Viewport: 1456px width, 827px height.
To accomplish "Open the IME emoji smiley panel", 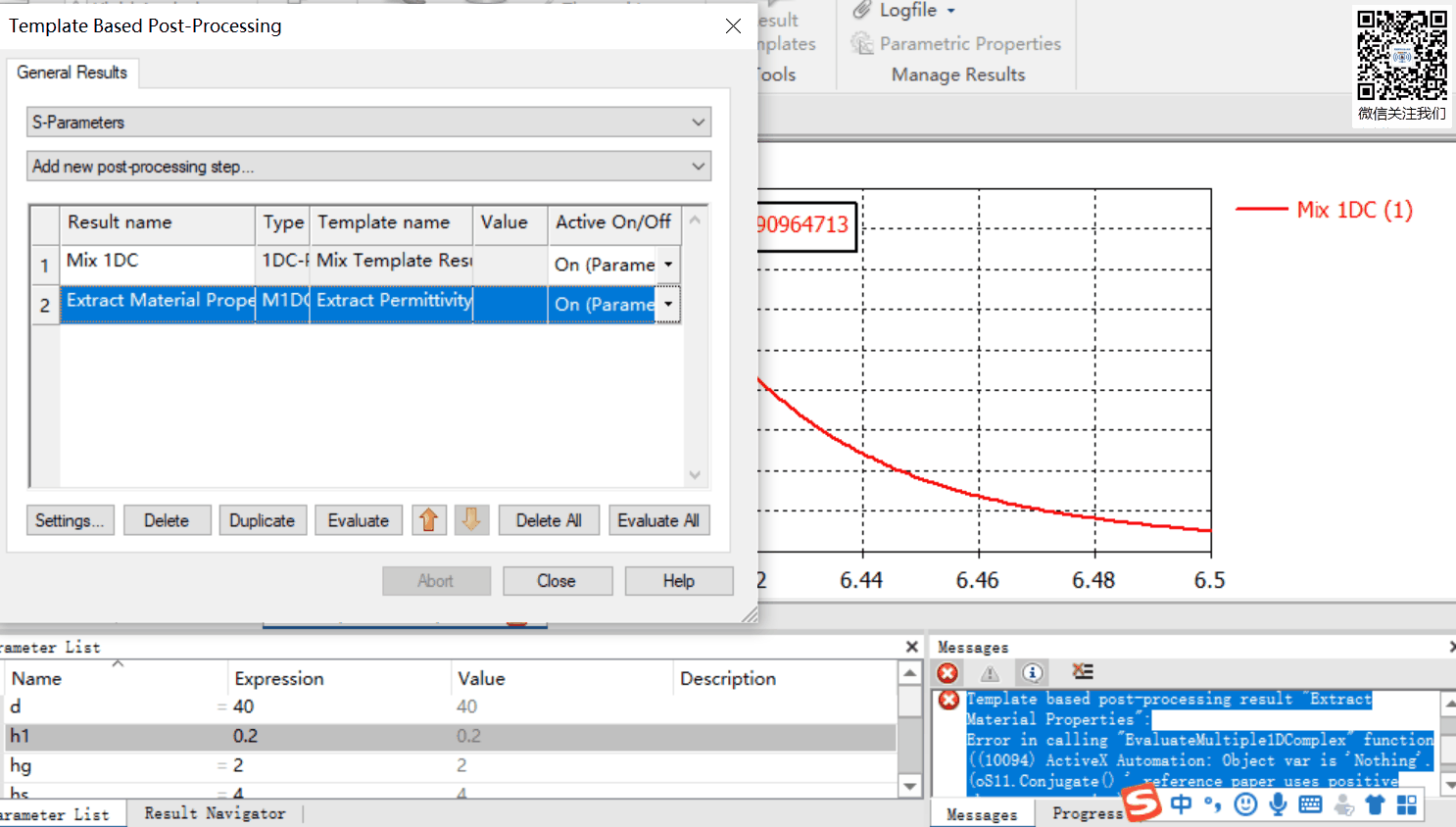I will tap(1245, 804).
